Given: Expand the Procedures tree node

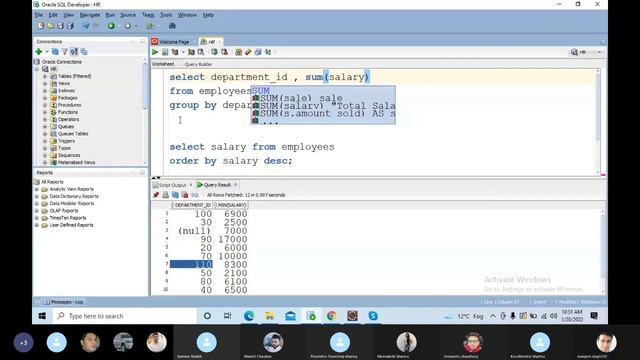Looking at the screenshot, I should point(45,105).
